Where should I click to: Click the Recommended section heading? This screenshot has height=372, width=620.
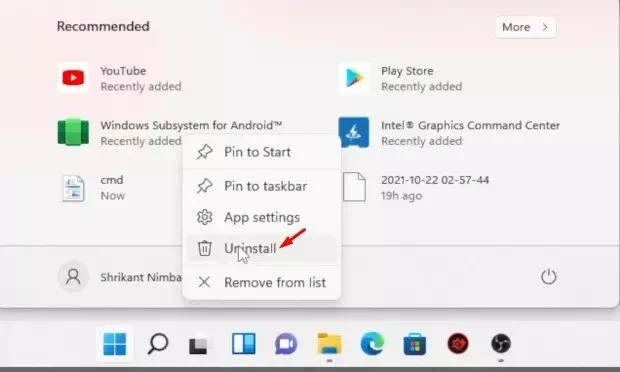[103, 26]
